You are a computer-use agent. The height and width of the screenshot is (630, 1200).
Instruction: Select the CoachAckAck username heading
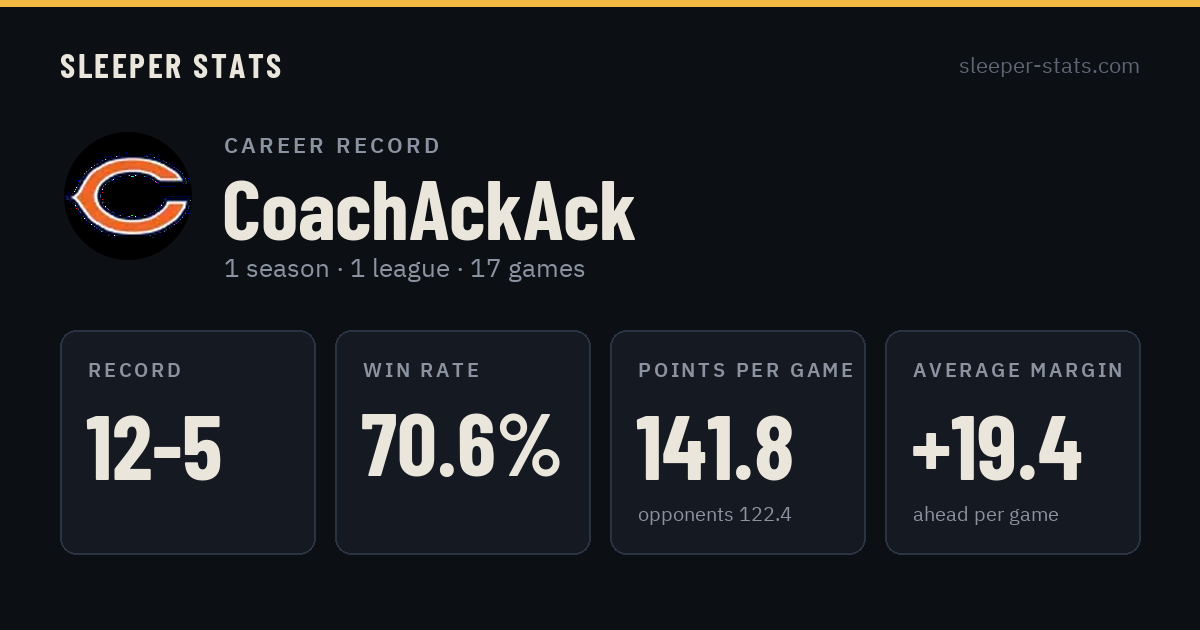pos(429,211)
